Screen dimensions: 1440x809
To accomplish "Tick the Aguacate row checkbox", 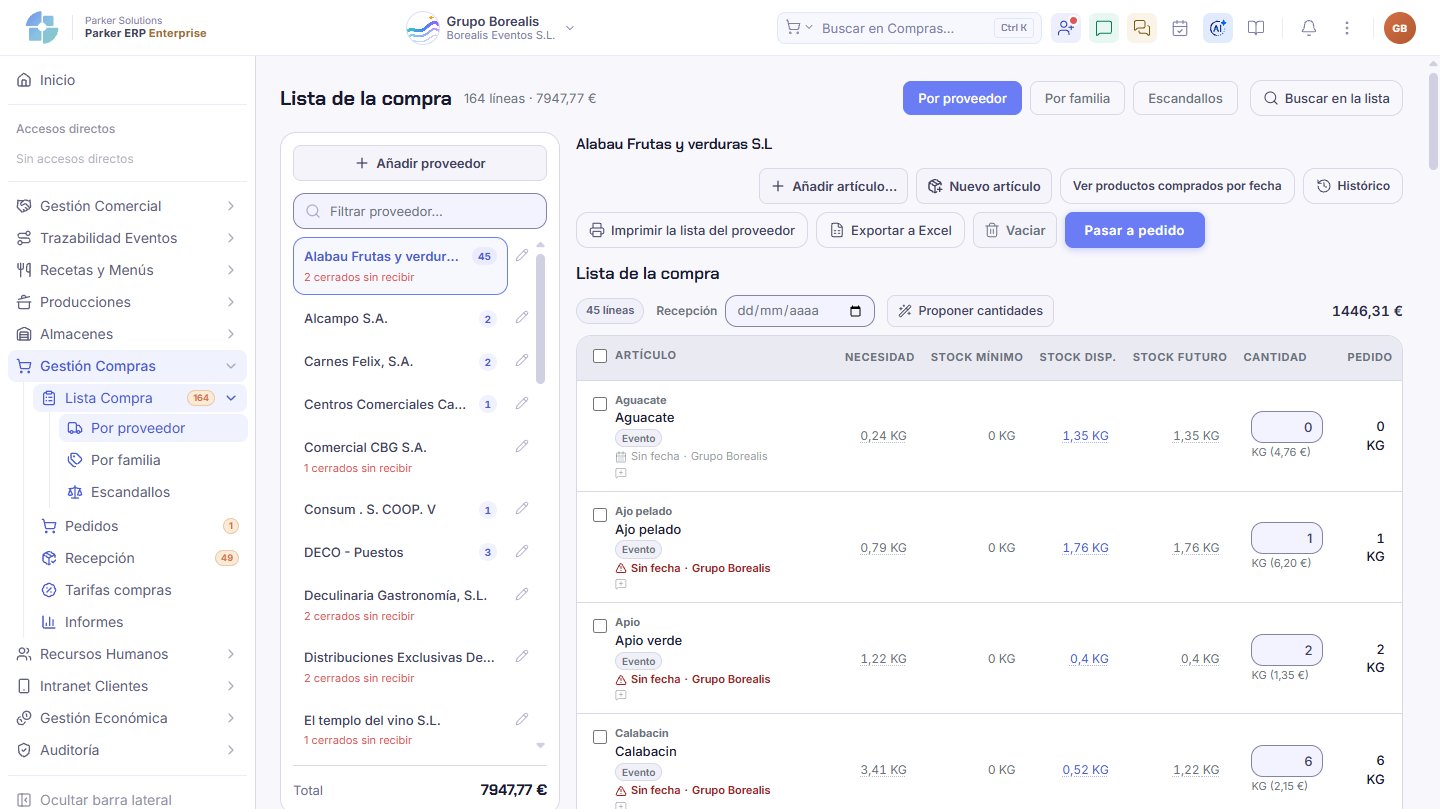I will coord(600,404).
